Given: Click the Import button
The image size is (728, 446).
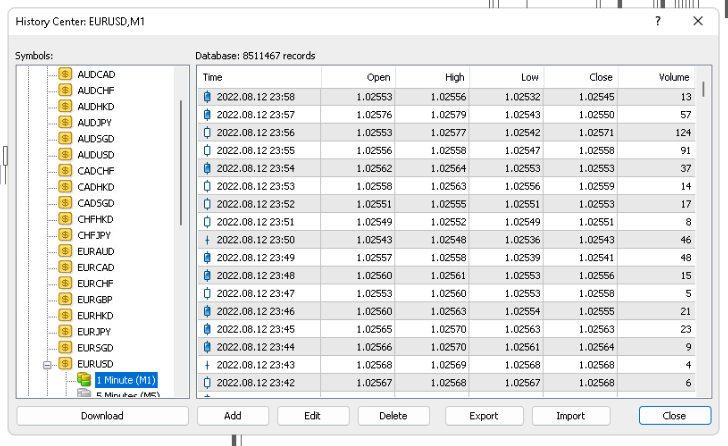Looking at the screenshot, I should pos(571,415).
